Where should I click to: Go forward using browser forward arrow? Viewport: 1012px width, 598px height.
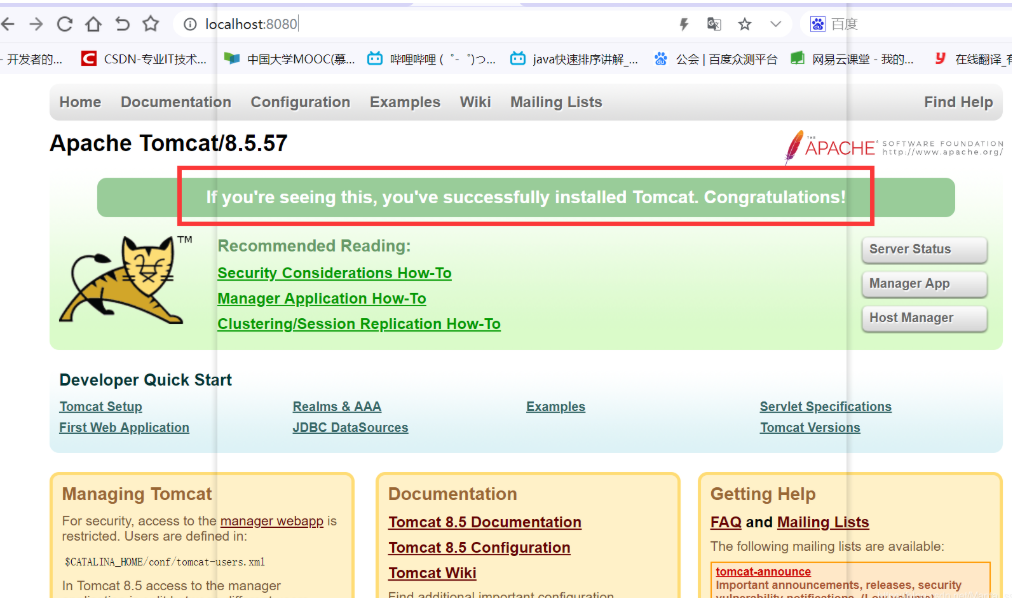click(x=36, y=25)
